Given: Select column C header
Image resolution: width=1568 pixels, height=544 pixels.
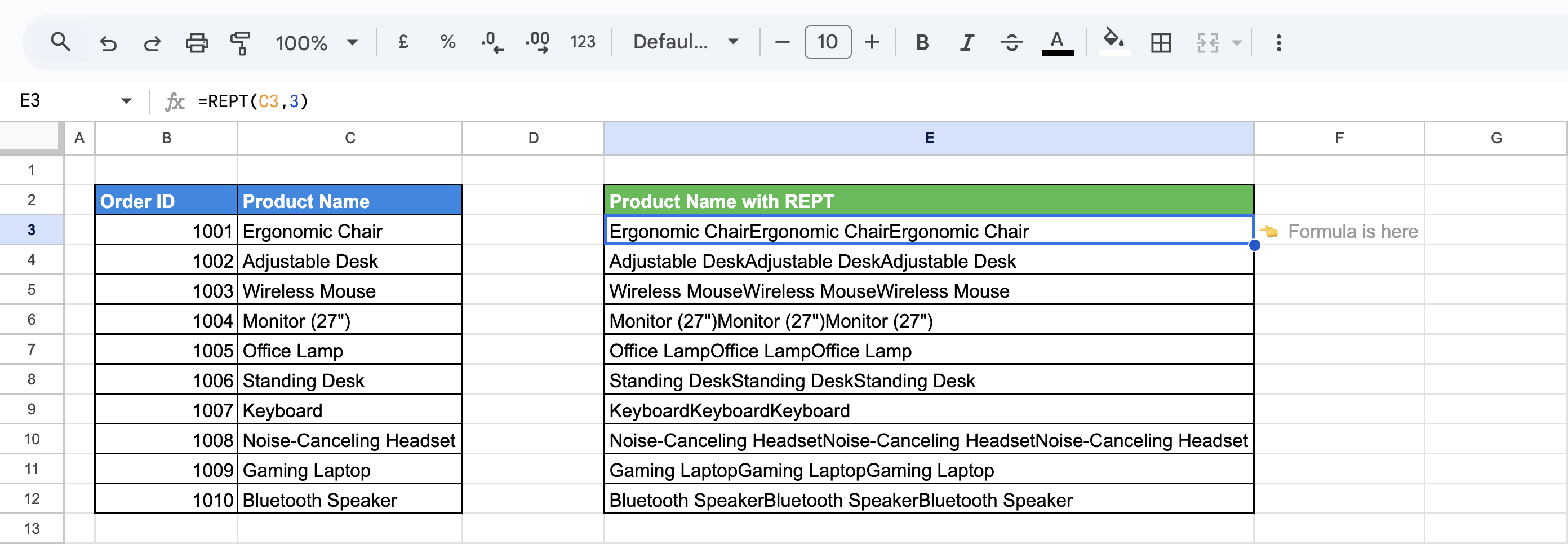Looking at the screenshot, I should point(349,138).
